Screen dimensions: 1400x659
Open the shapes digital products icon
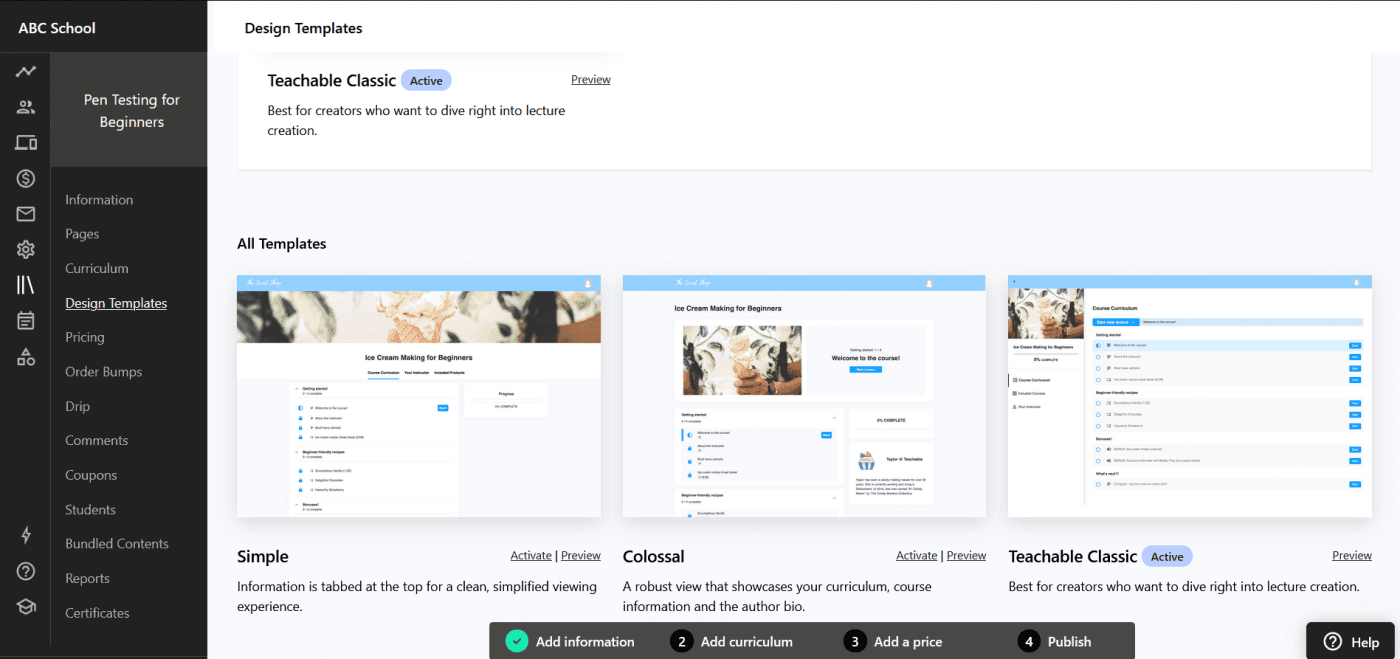click(26, 357)
